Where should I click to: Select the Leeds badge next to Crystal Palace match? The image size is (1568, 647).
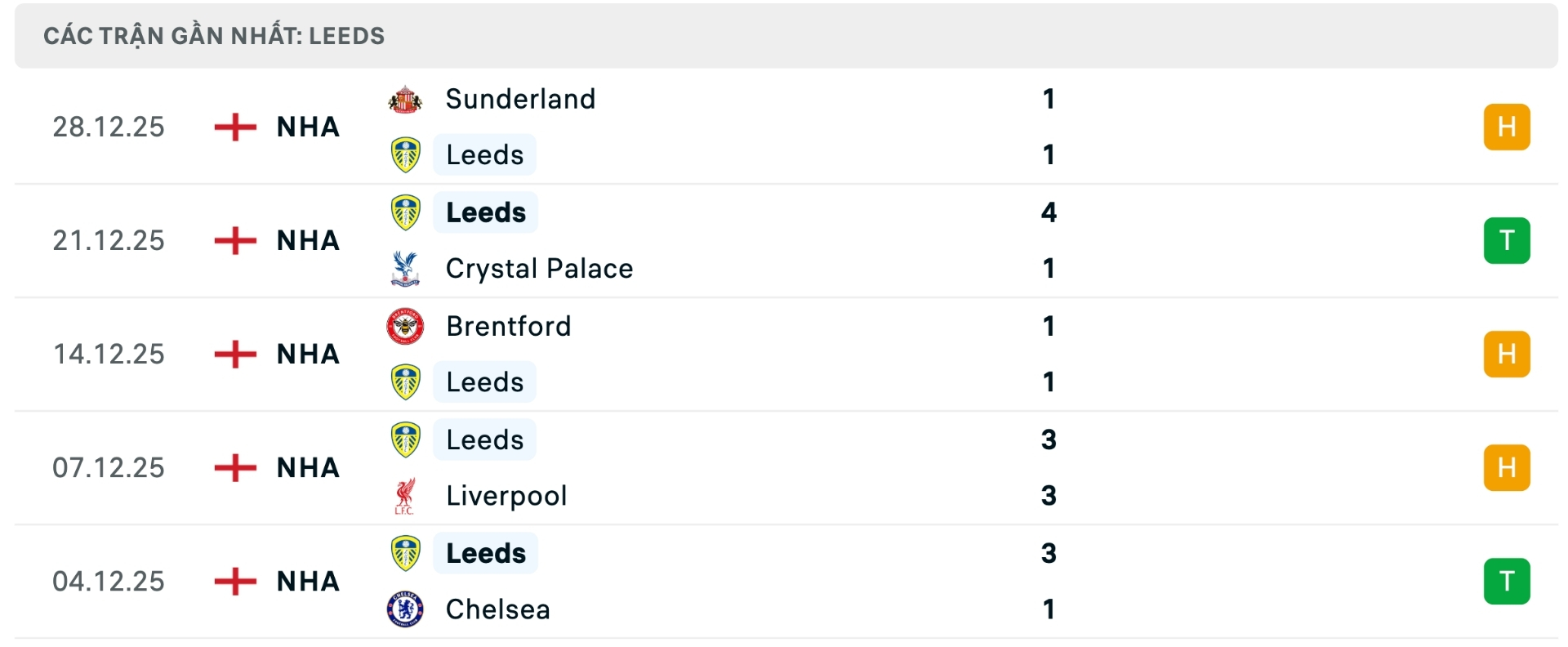pos(406,212)
